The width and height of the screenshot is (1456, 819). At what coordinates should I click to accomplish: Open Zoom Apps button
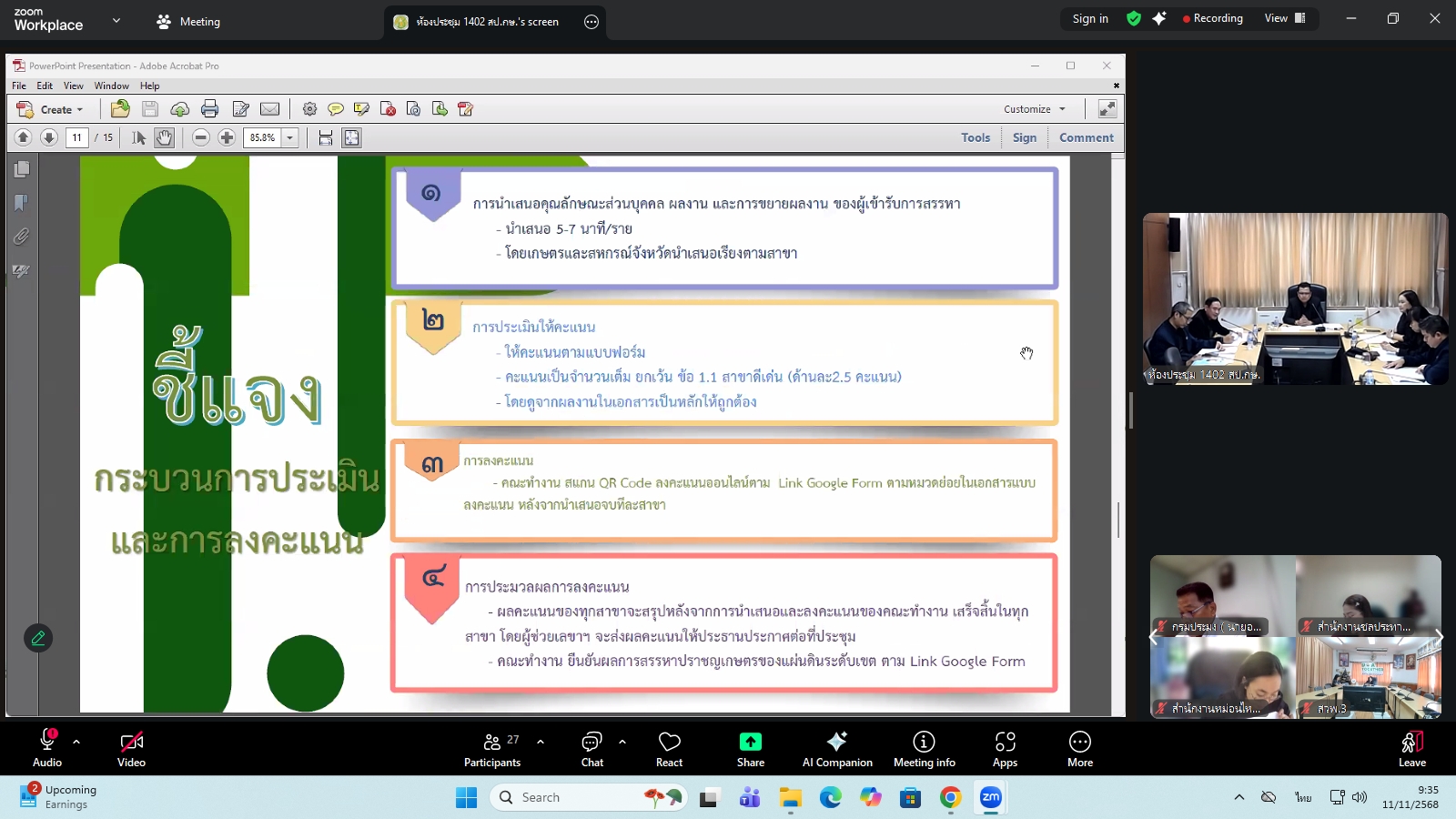pyautogui.click(x=1005, y=749)
